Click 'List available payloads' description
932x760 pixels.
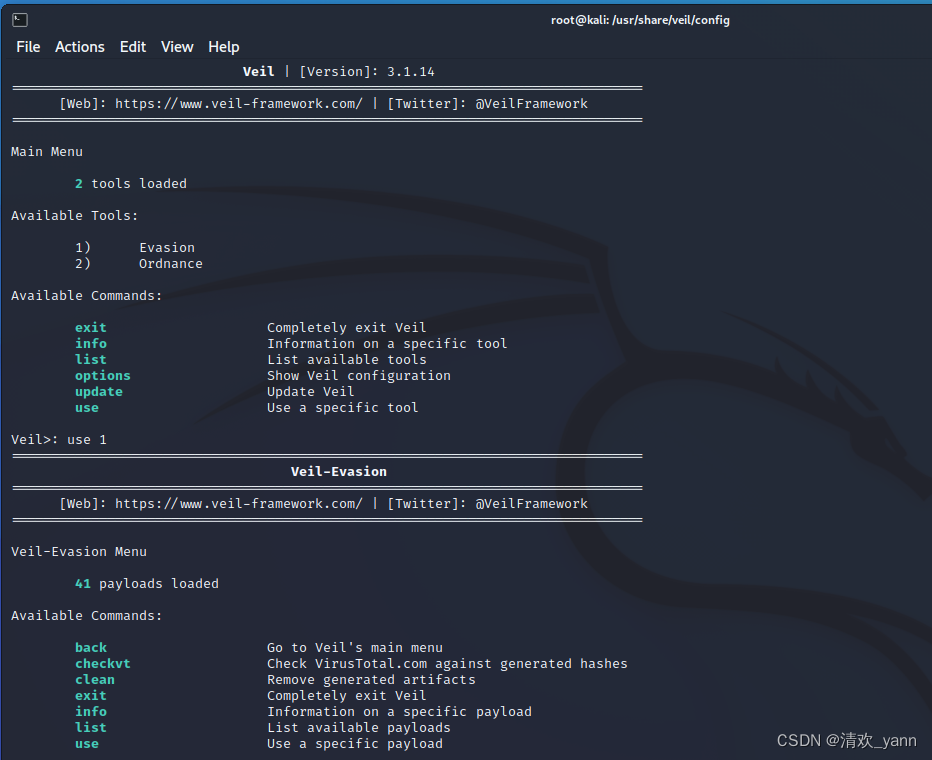(x=358, y=728)
